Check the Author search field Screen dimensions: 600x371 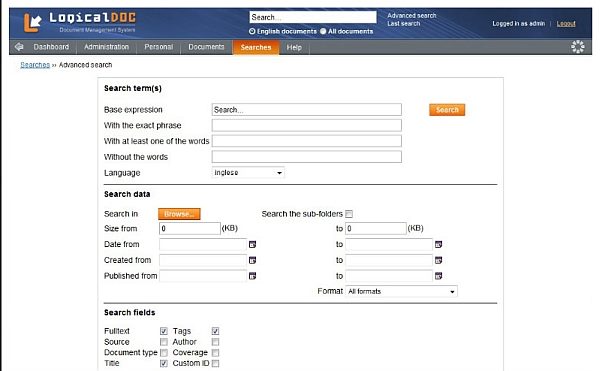215,342
